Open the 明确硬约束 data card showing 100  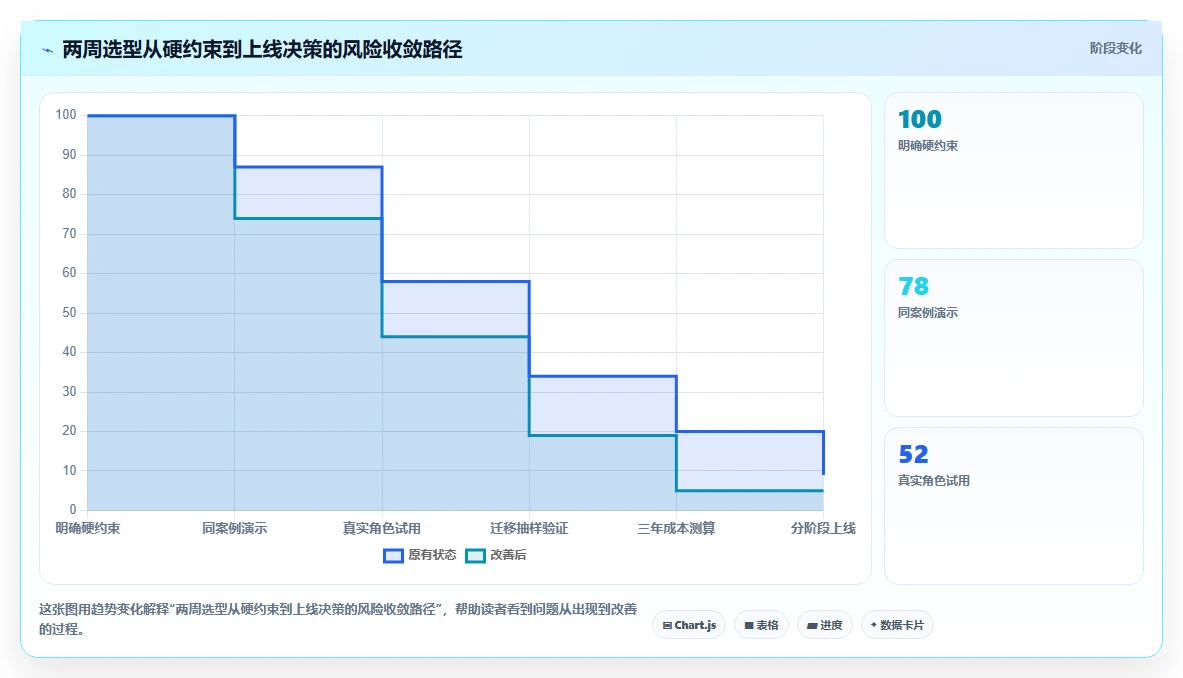1013,170
